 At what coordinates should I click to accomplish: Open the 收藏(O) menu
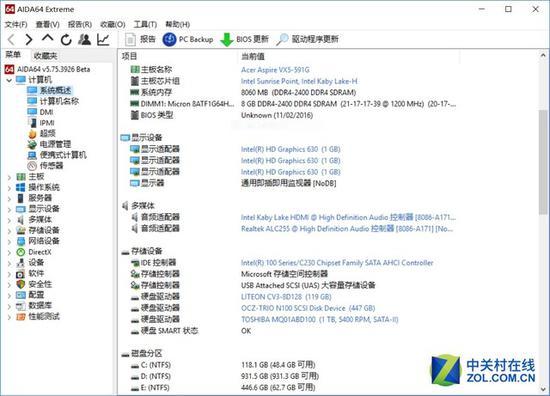point(113,24)
